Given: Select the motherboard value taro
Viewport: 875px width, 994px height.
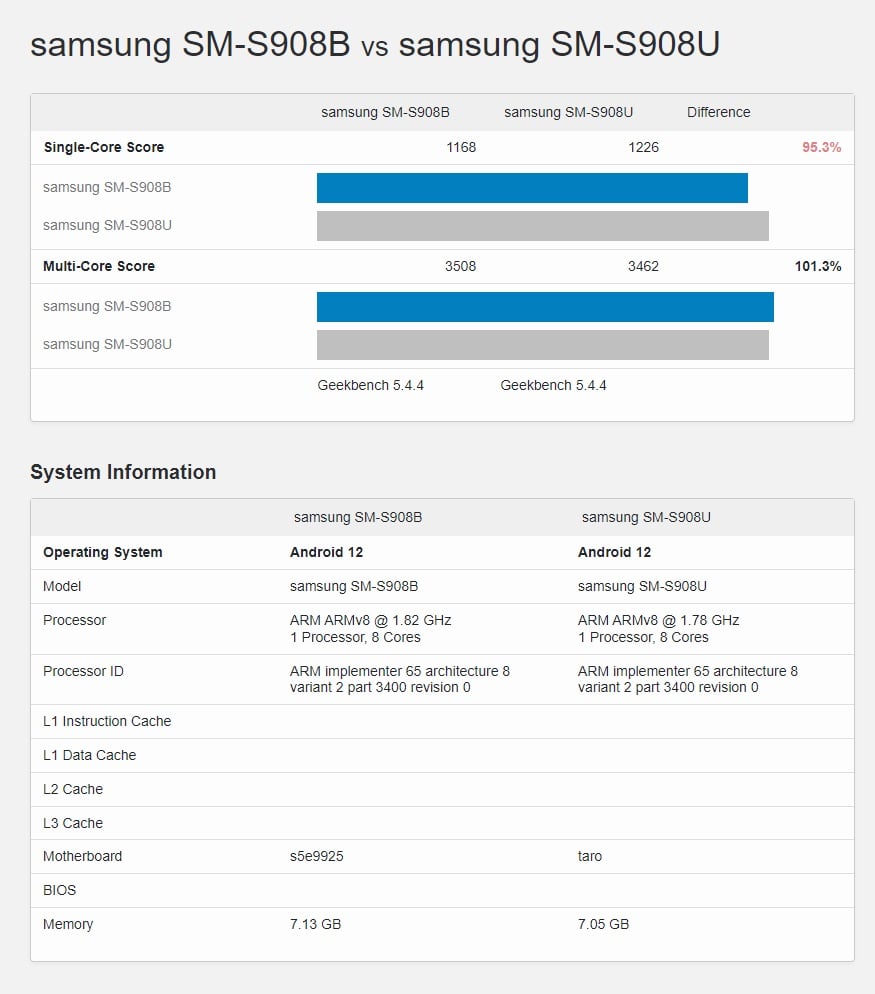Looking at the screenshot, I should [590, 856].
